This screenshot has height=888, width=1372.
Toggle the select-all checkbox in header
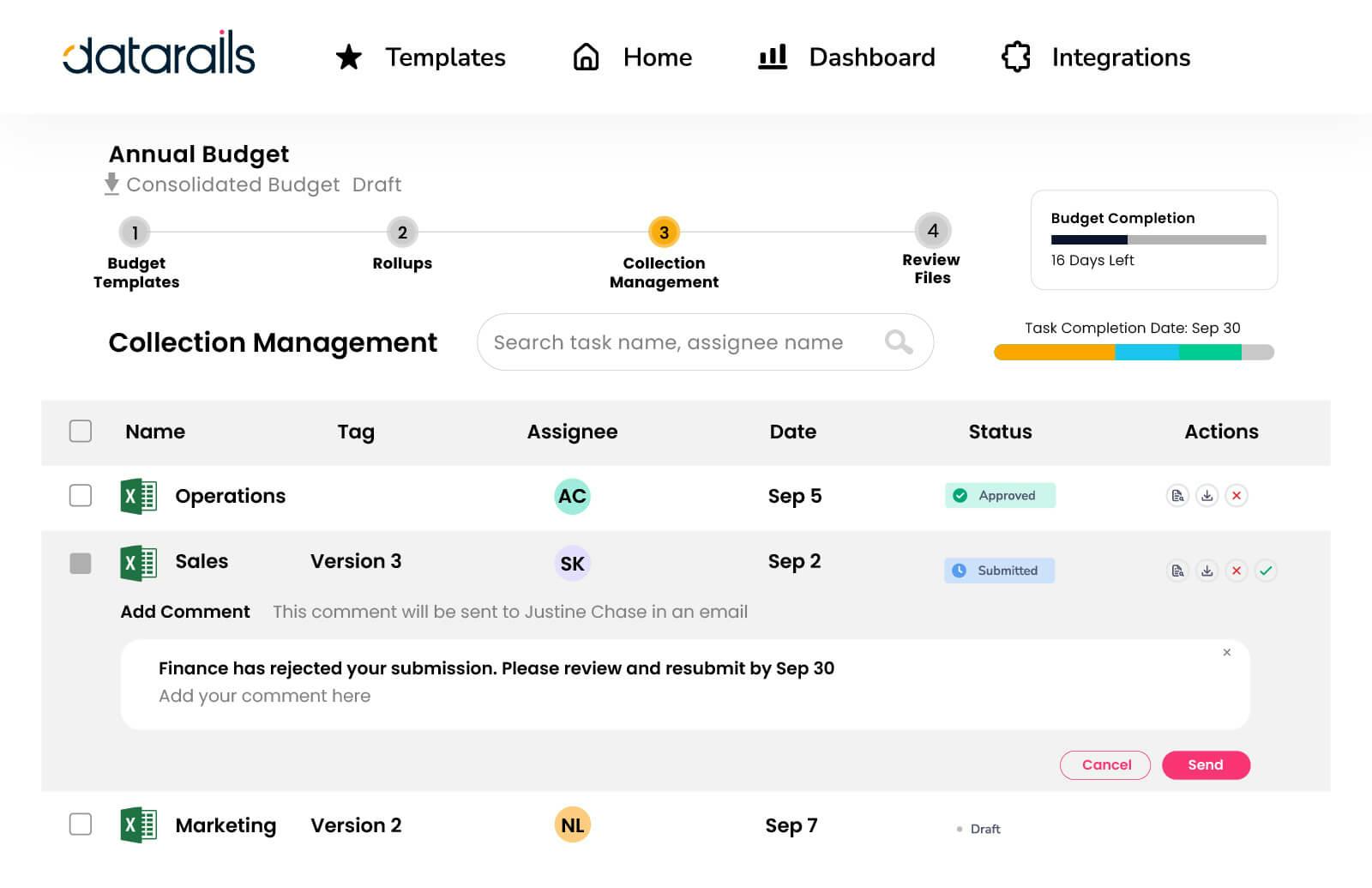coord(80,432)
